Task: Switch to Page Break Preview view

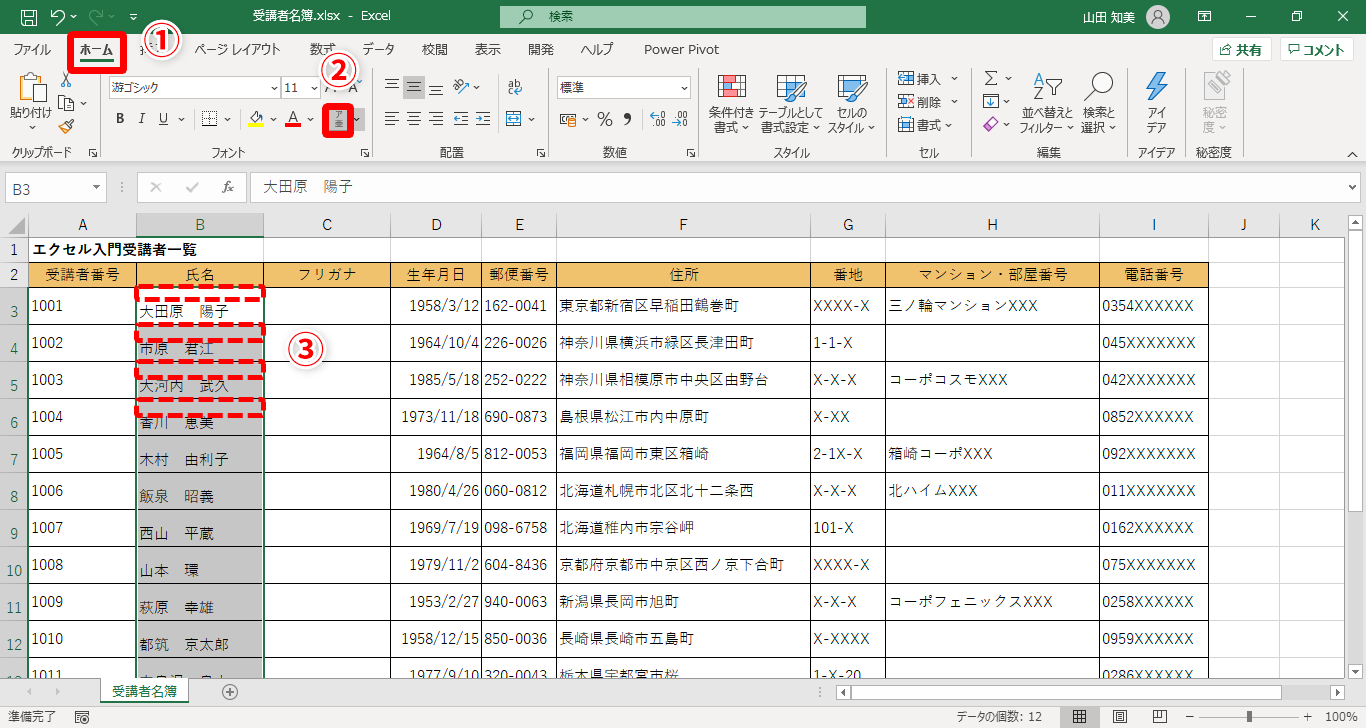Action: point(1160,717)
